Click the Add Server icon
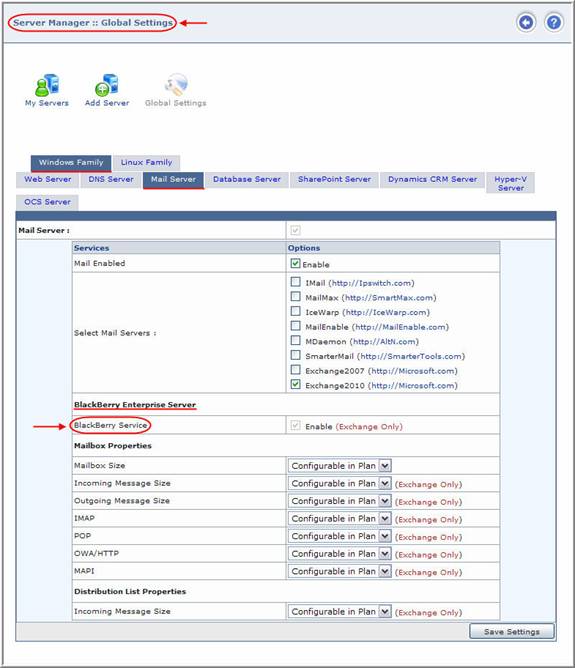Screen dimensions: 575x668 click(106, 85)
